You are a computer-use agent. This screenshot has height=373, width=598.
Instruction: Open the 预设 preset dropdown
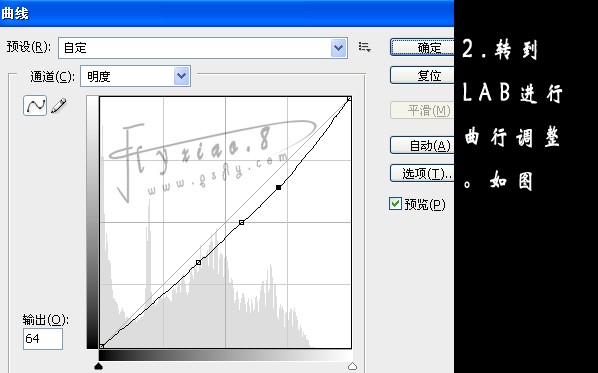[x=203, y=48]
